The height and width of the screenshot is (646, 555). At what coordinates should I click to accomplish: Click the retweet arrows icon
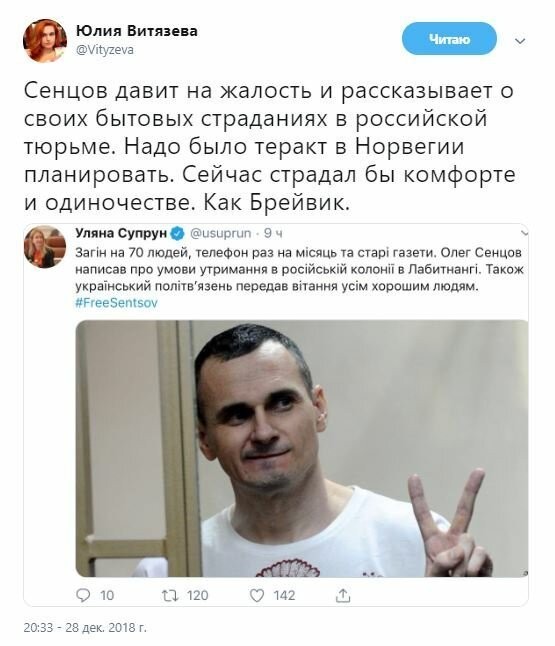[x=170, y=595]
